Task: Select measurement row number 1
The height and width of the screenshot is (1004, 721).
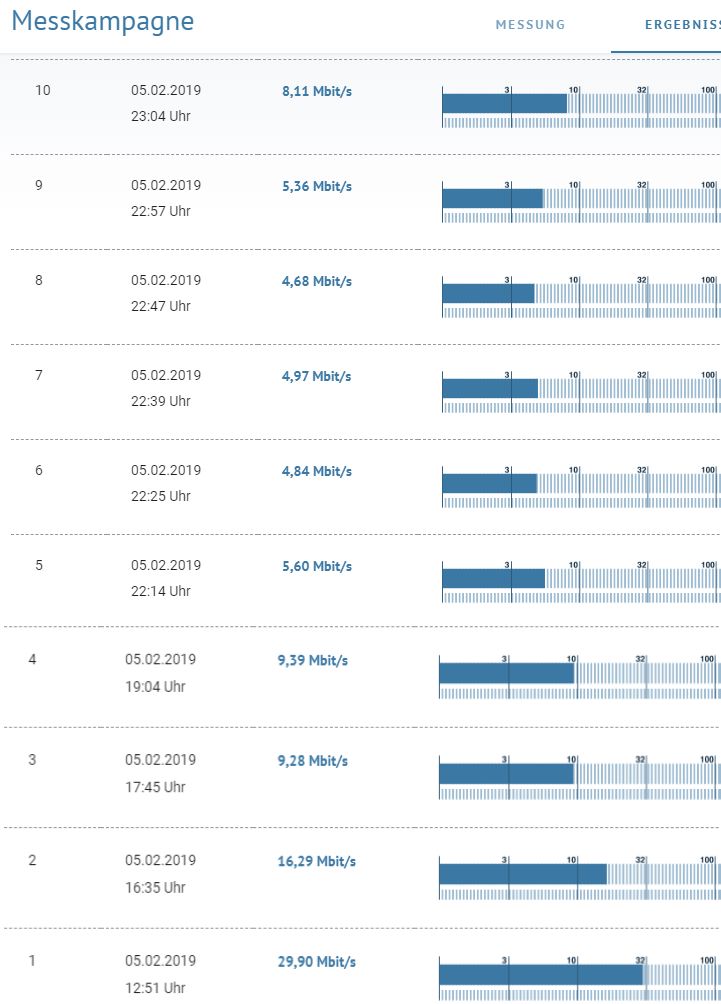Action: point(32,960)
